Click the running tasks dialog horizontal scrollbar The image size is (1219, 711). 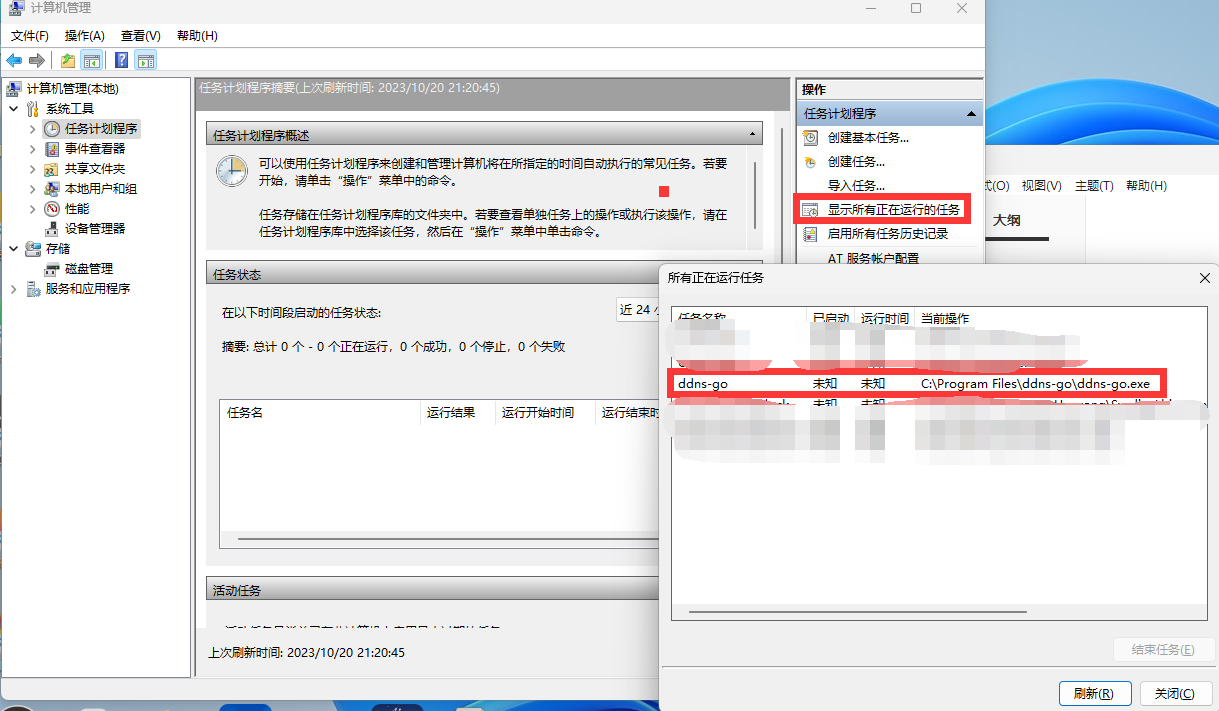point(858,611)
